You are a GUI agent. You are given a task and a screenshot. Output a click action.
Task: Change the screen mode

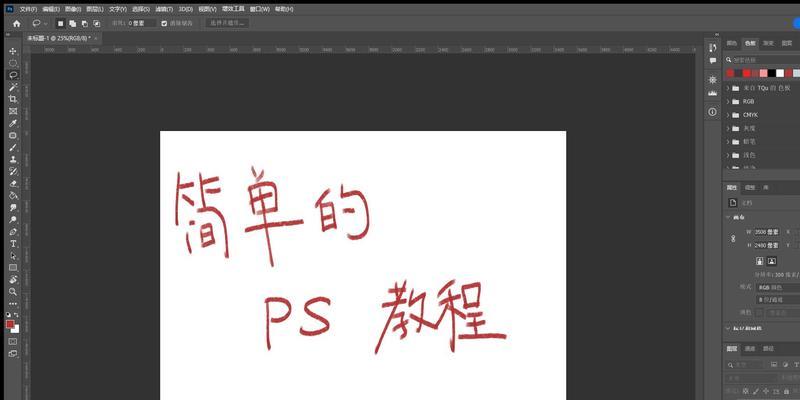[13, 354]
